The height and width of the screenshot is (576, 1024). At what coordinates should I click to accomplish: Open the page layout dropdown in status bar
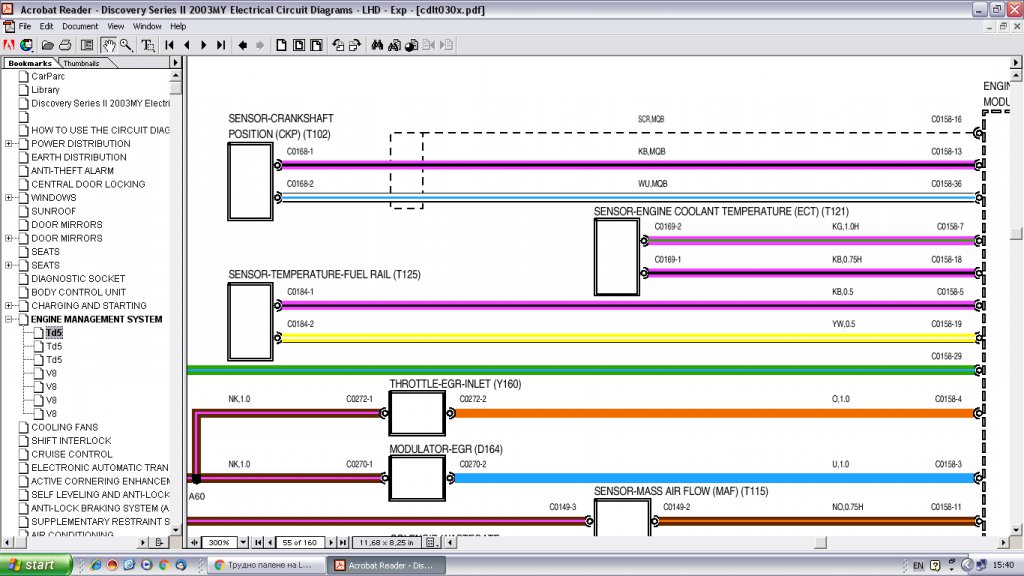coord(432,542)
